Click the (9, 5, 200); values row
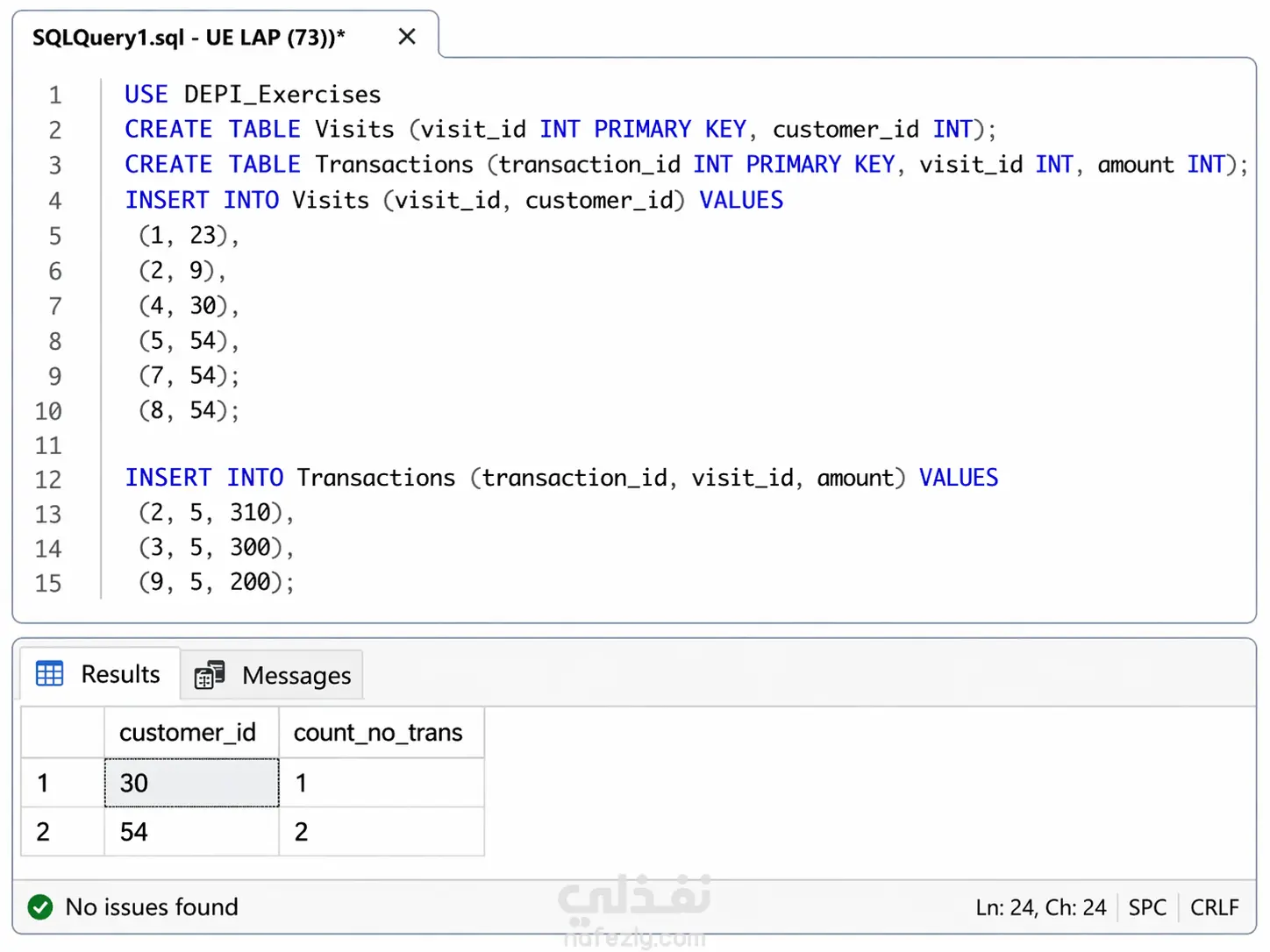The width and height of the screenshot is (1270, 952). 216,582
